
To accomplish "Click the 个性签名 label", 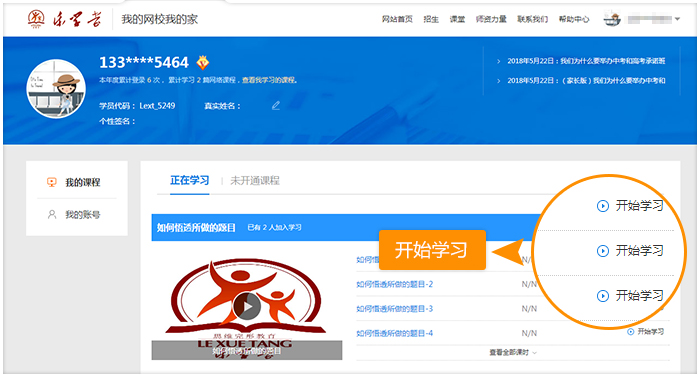I will [117, 121].
